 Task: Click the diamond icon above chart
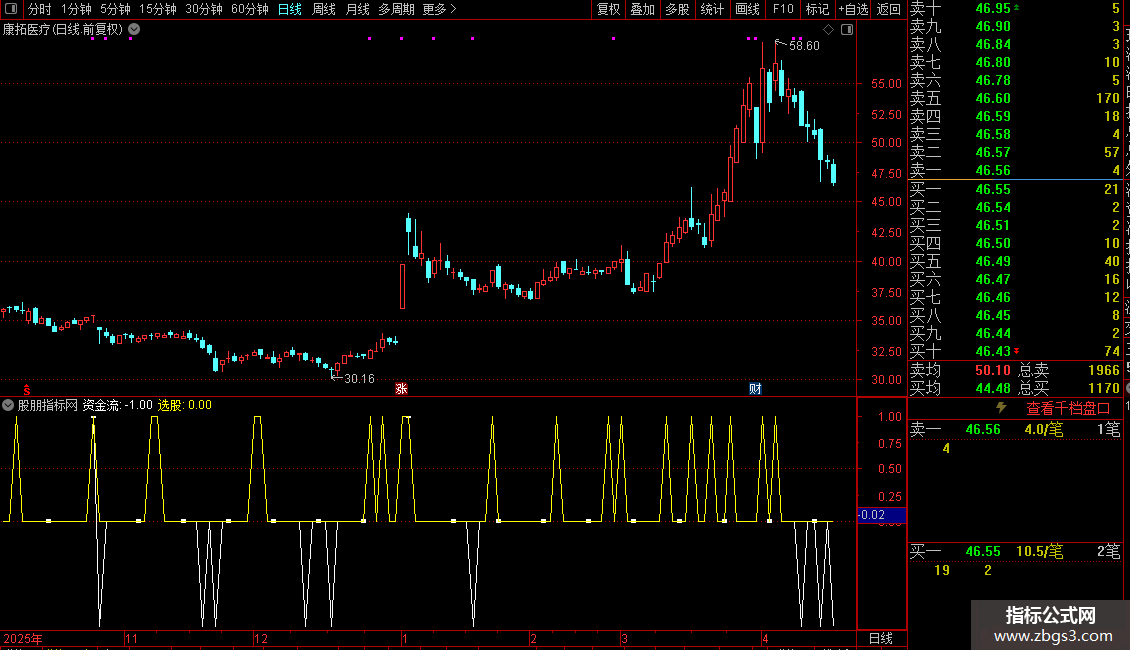(829, 30)
